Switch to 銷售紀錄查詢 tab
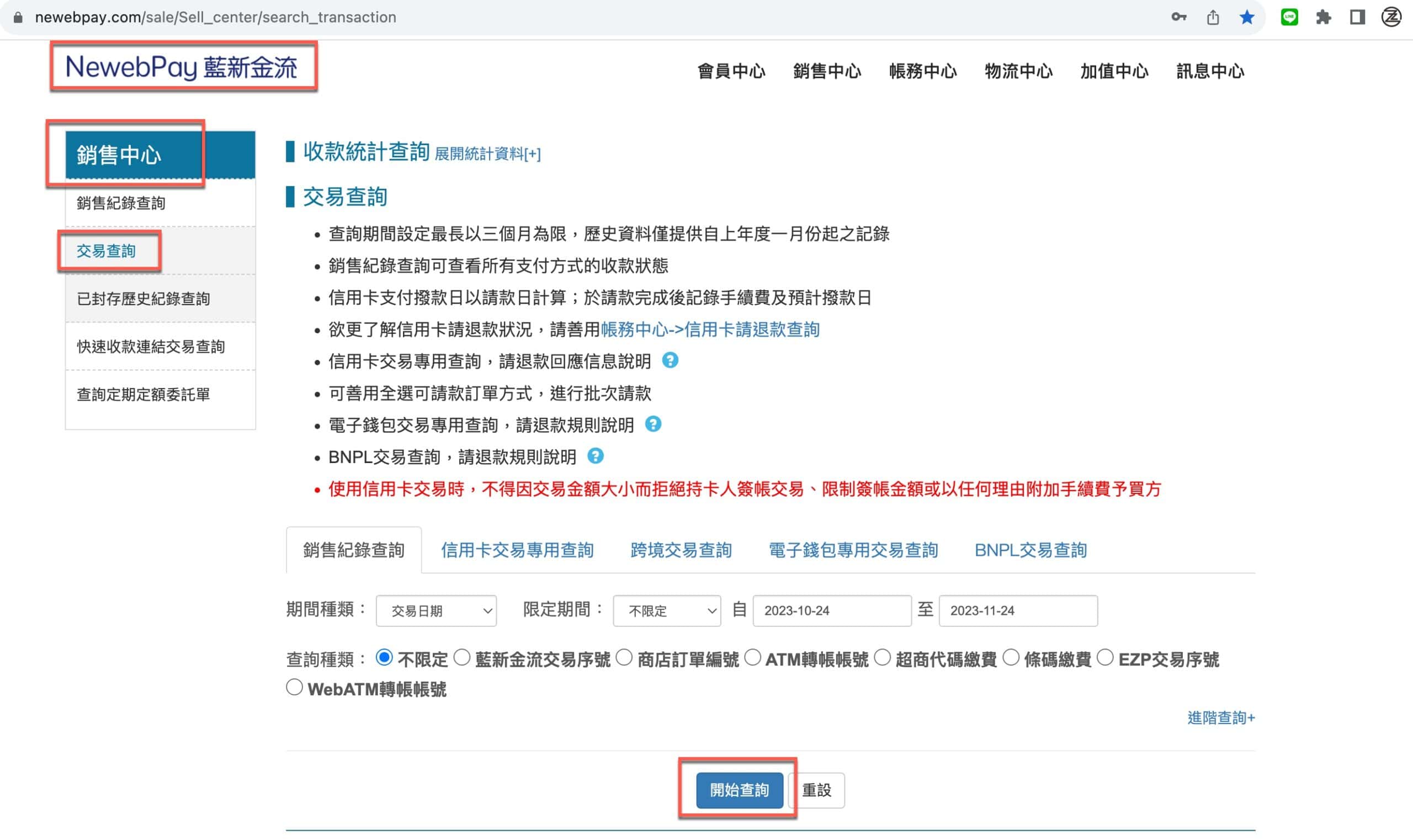The height and width of the screenshot is (840, 1413). tap(354, 550)
